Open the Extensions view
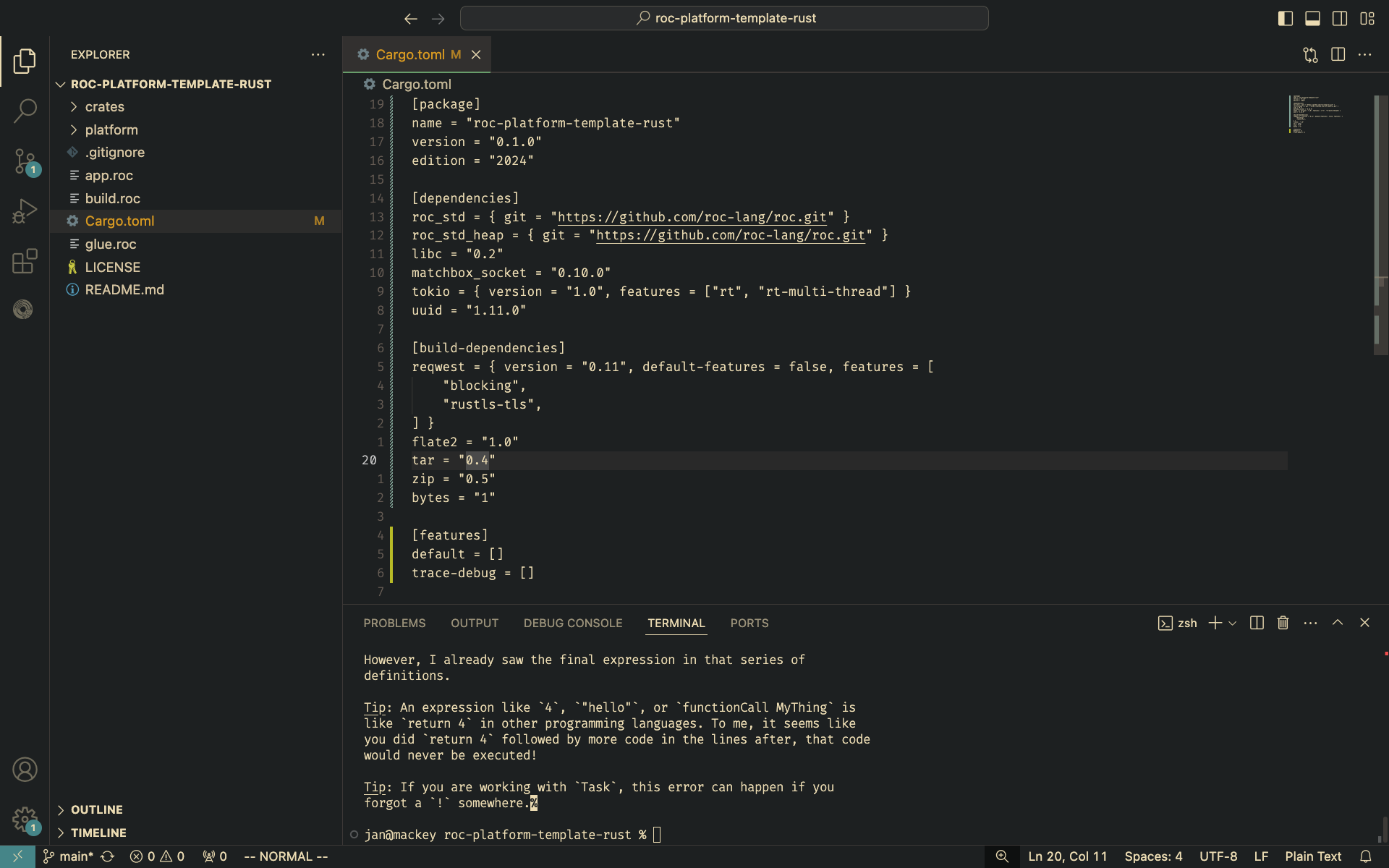The width and height of the screenshot is (1389, 868). (x=25, y=261)
